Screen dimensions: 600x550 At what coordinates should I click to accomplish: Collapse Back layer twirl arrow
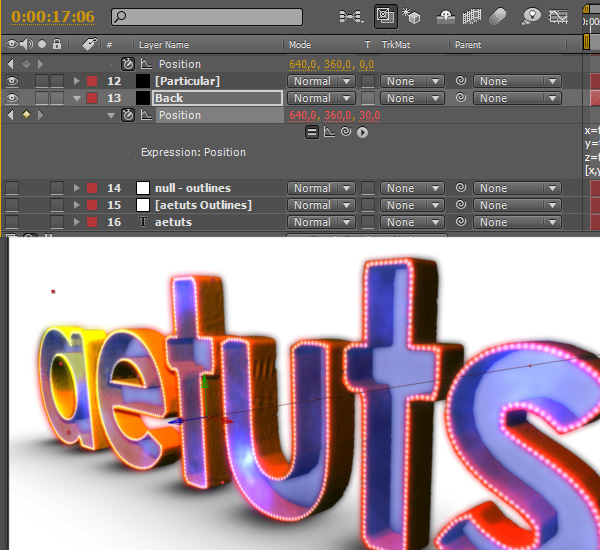[x=77, y=98]
